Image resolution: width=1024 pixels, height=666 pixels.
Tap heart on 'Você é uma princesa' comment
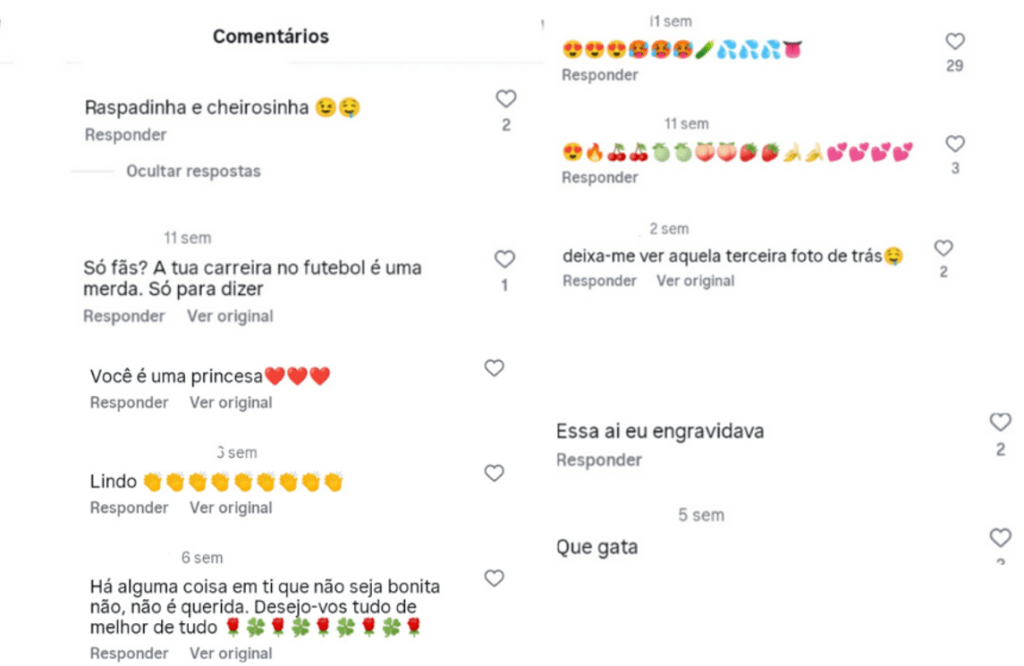click(x=494, y=368)
